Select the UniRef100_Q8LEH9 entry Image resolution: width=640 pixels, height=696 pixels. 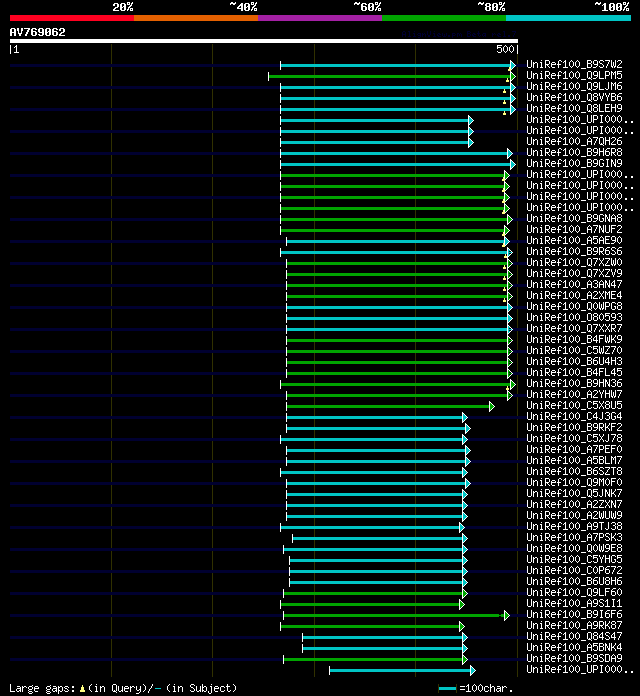pos(574,108)
